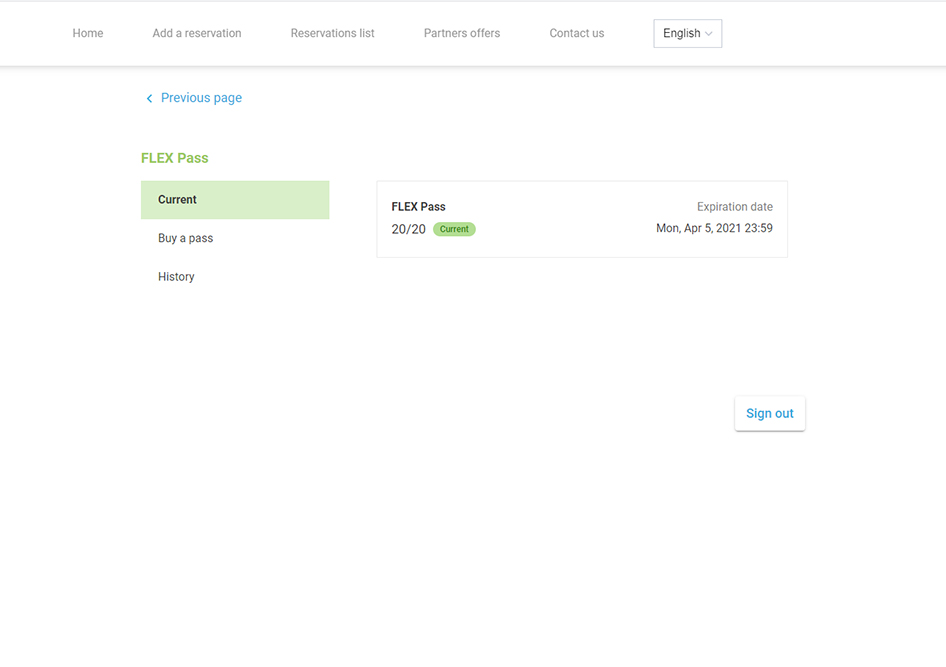Click the expiration date Mon, Apr 5, 2021 23:59
Image resolution: width=946 pixels, height=667 pixels.
click(714, 228)
